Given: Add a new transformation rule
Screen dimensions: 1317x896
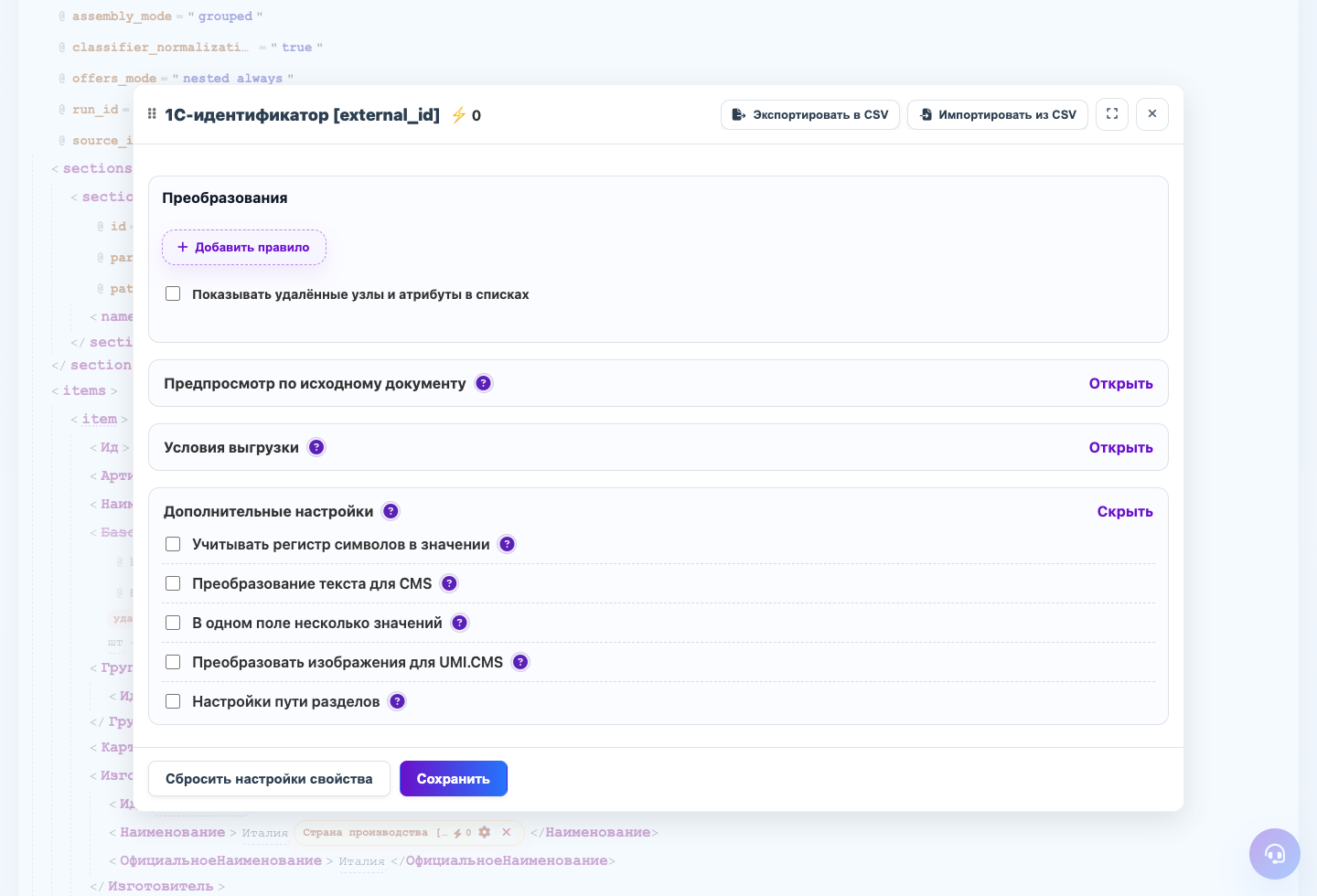Looking at the screenshot, I should pos(244,247).
